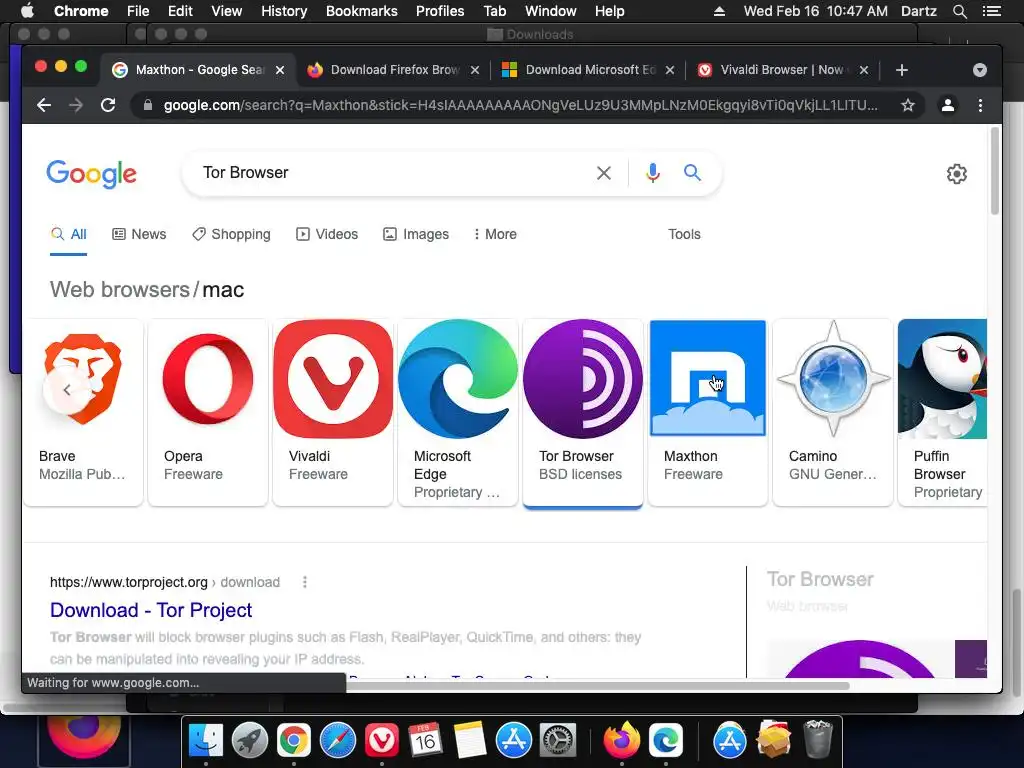This screenshot has width=1024, height=768.
Task: Expand the More search filters menu
Action: (x=495, y=234)
